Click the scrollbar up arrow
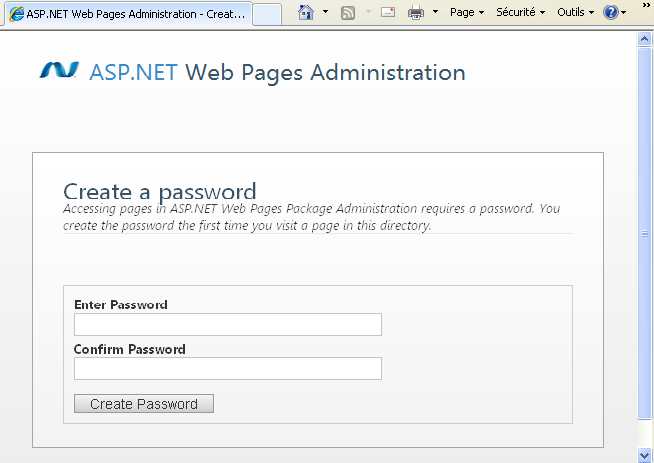The image size is (654, 463). (x=645, y=39)
